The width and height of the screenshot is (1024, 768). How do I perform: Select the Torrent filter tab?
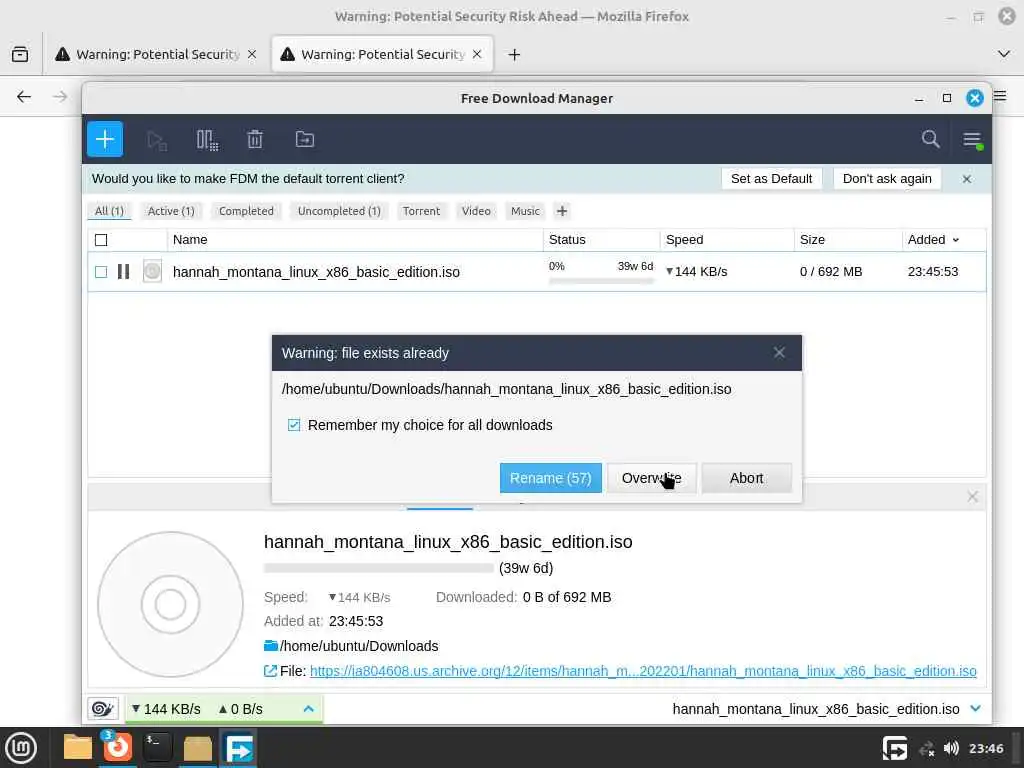click(421, 211)
